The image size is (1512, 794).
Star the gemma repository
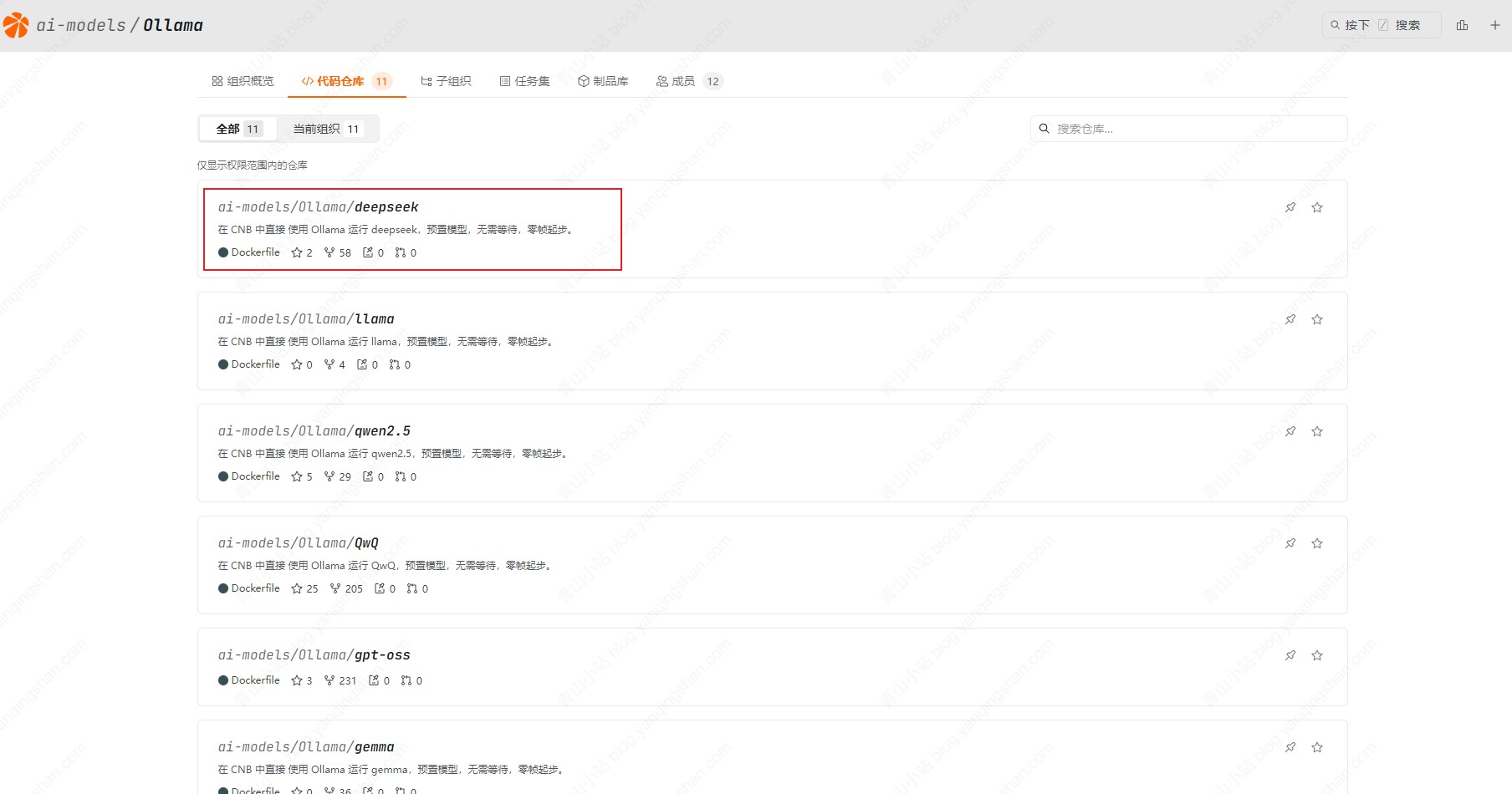click(1317, 747)
